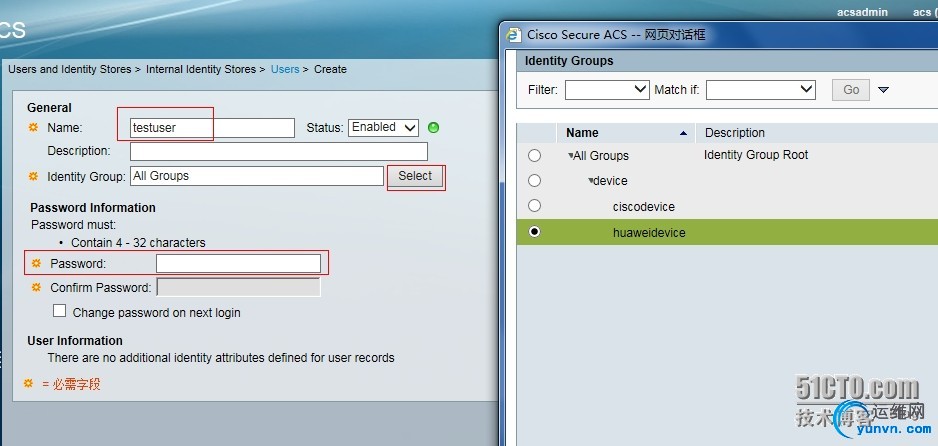The width and height of the screenshot is (938, 446).
Task: Open the Filter dropdown
Action: click(607, 90)
